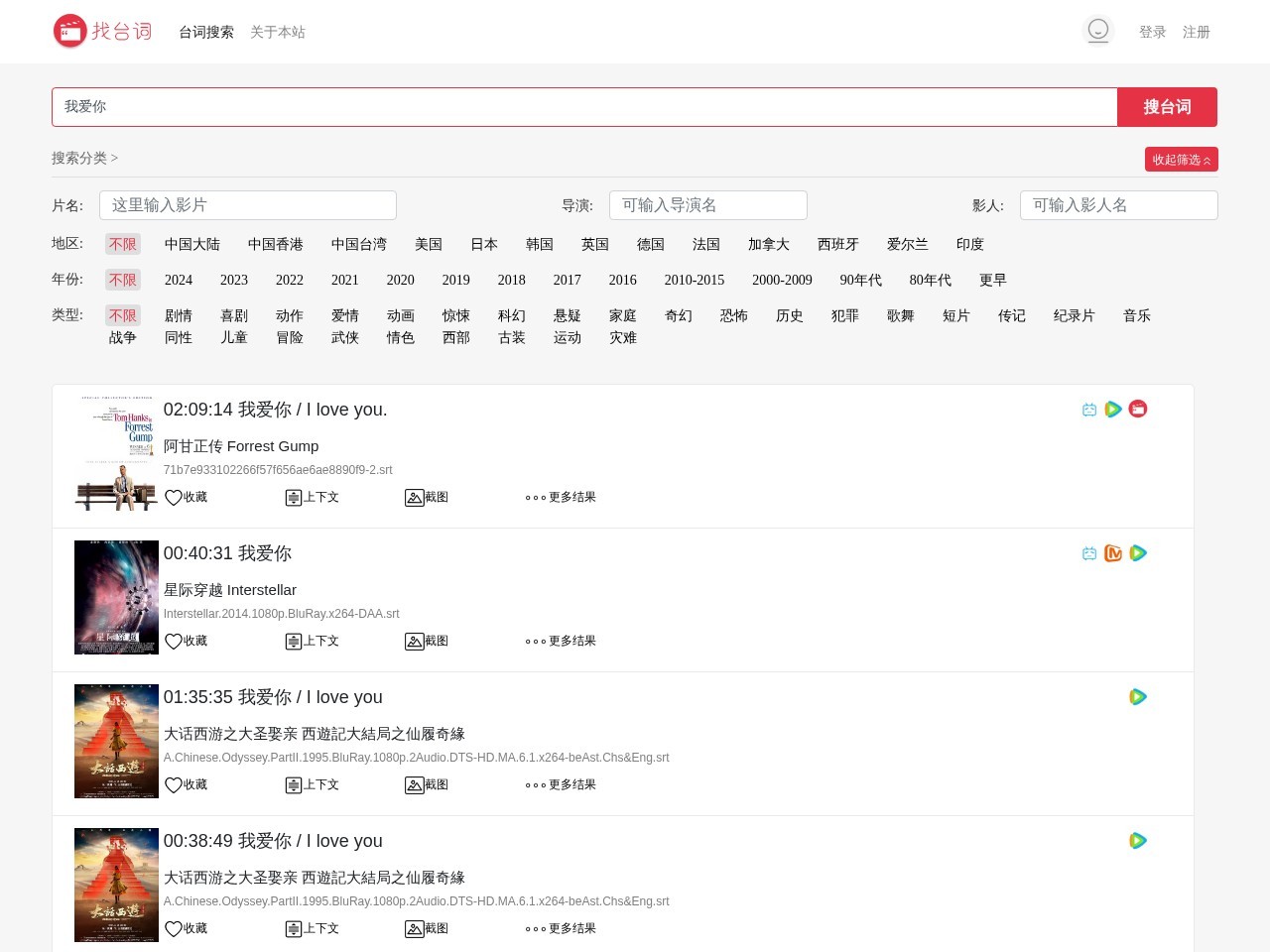Click the smiley avatar icon in header
This screenshot has width=1270, height=952.
tap(1097, 31)
